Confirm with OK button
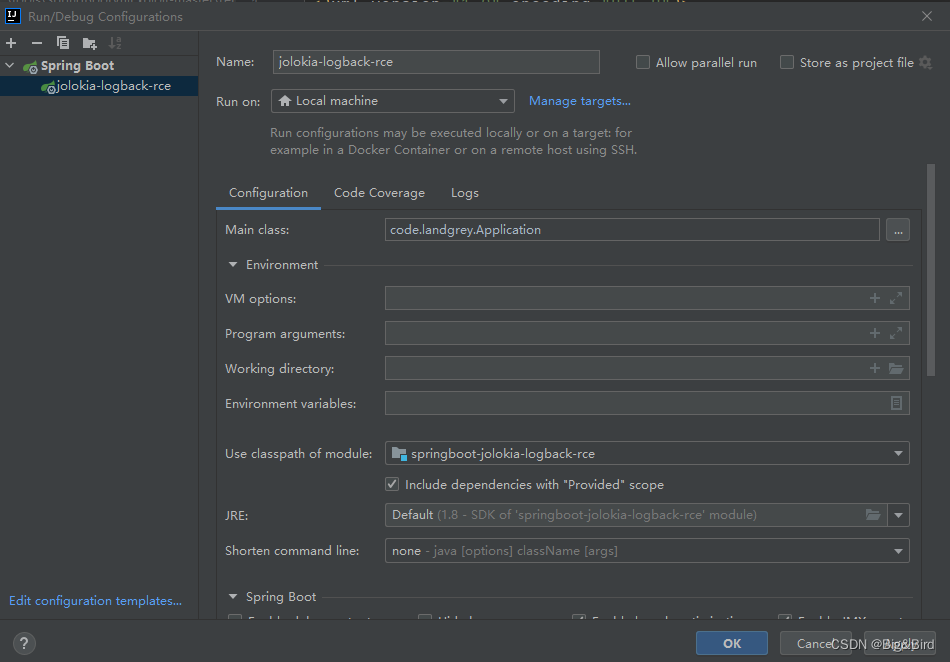Viewport: 950px width, 662px height. click(x=732, y=643)
